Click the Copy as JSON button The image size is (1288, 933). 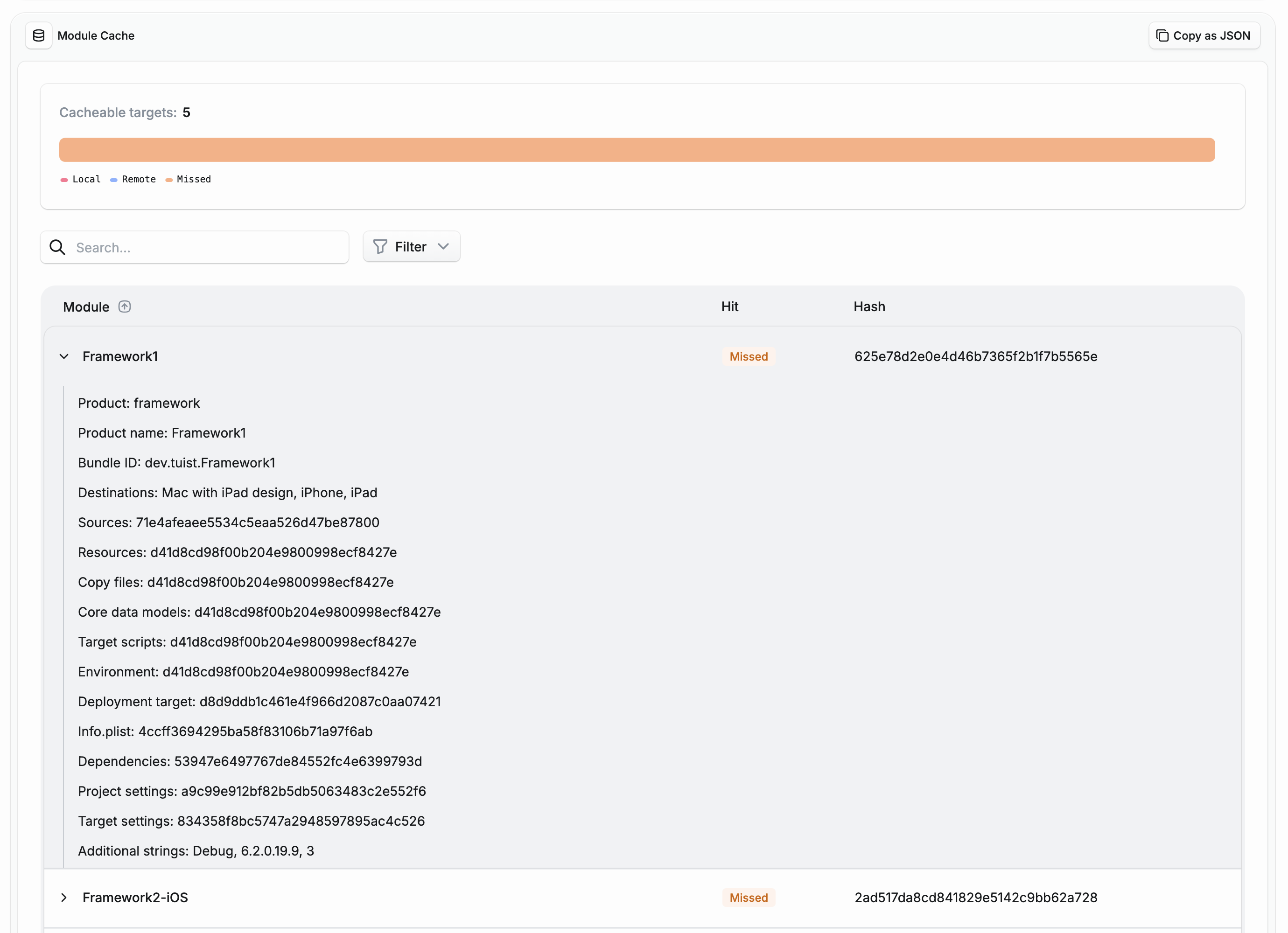[x=1204, y=35]
